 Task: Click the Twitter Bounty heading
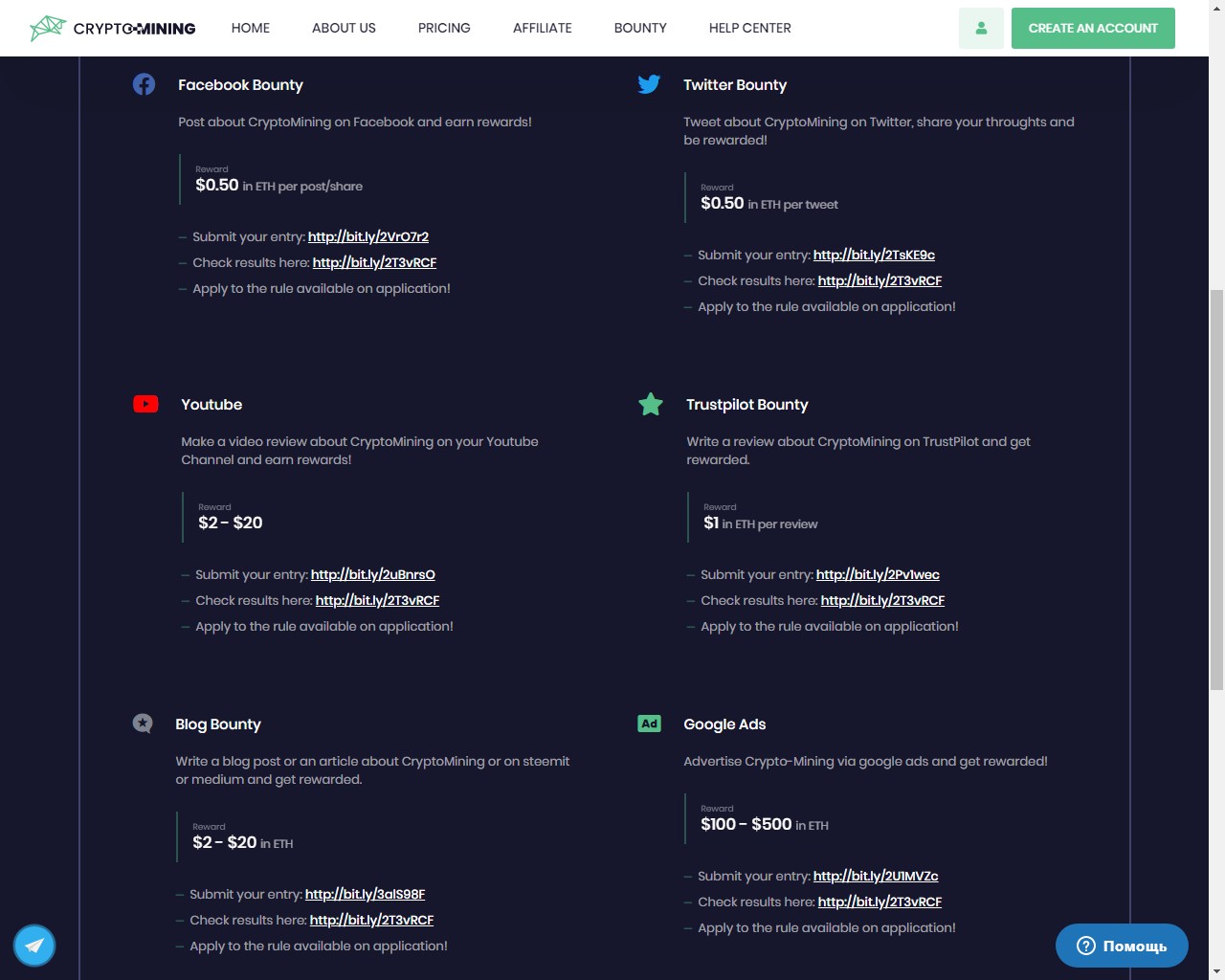click(735, 84)
